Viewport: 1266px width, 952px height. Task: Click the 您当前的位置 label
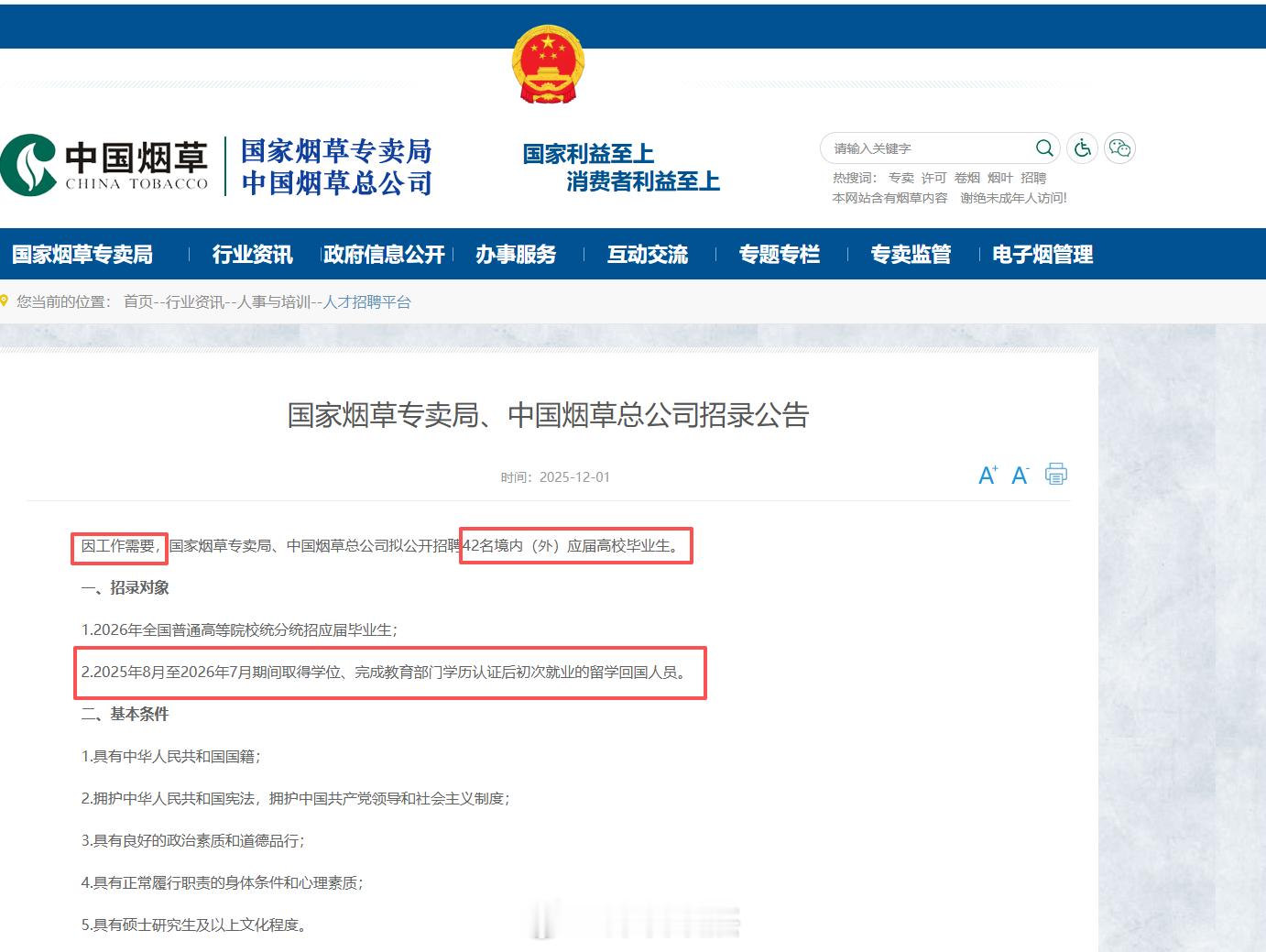point(63,301)
